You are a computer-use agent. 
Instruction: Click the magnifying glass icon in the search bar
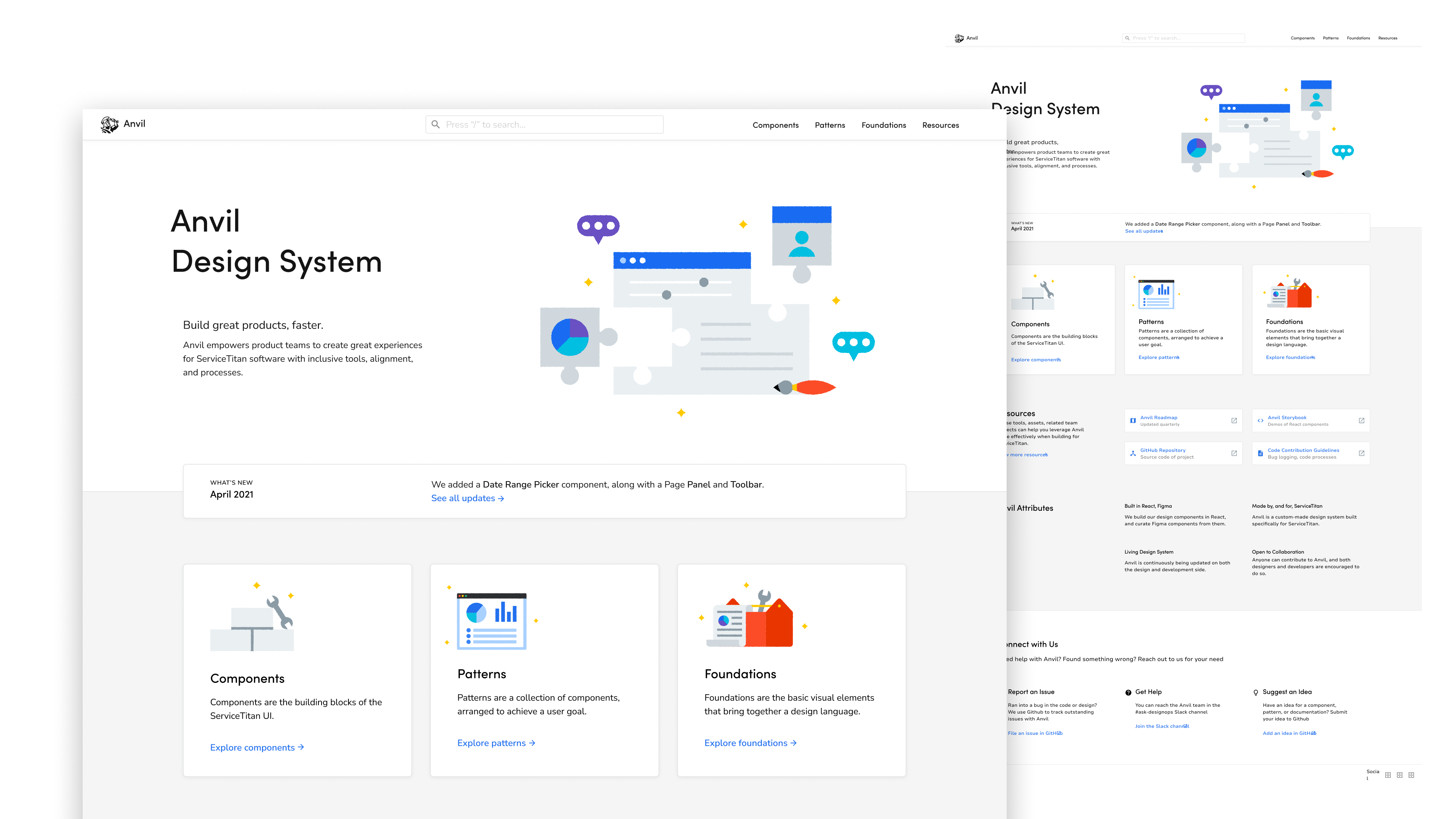[436, 124]
